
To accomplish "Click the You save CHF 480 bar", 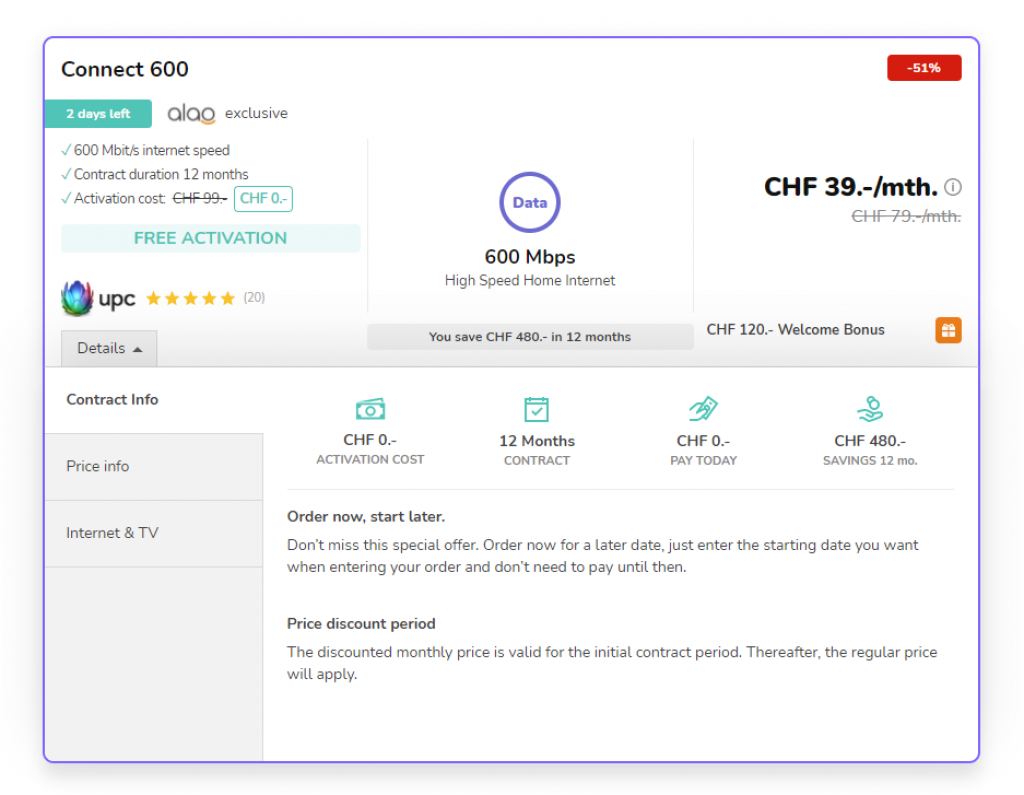I will coord(529,337).
